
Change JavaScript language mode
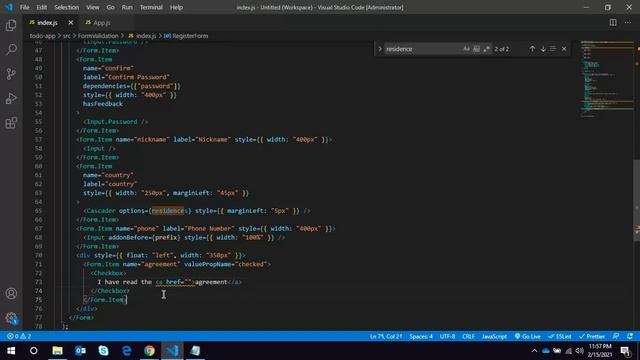pyautogui.click(x=494, y=336)
